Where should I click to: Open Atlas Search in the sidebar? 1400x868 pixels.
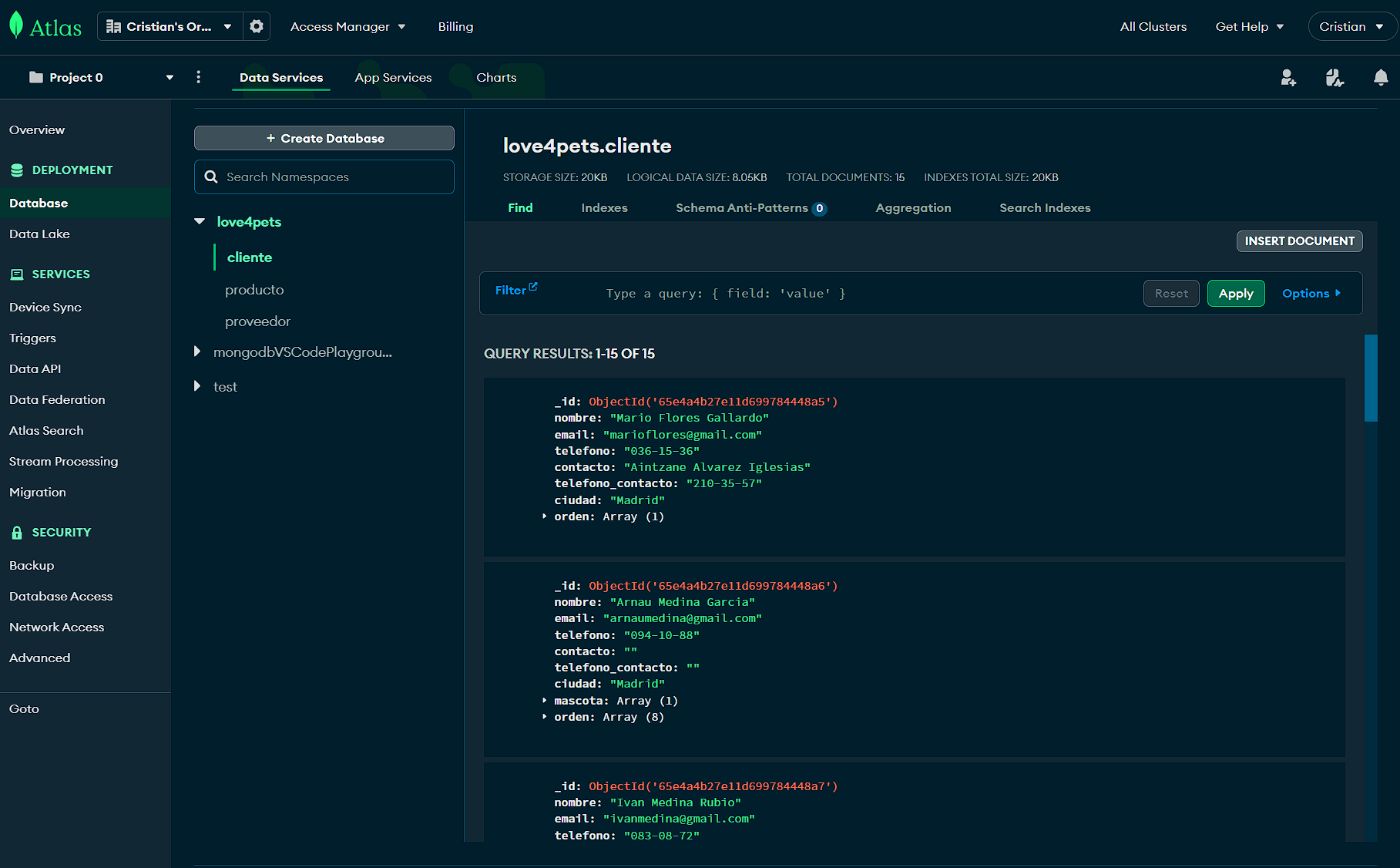click(x=46, y=430)
